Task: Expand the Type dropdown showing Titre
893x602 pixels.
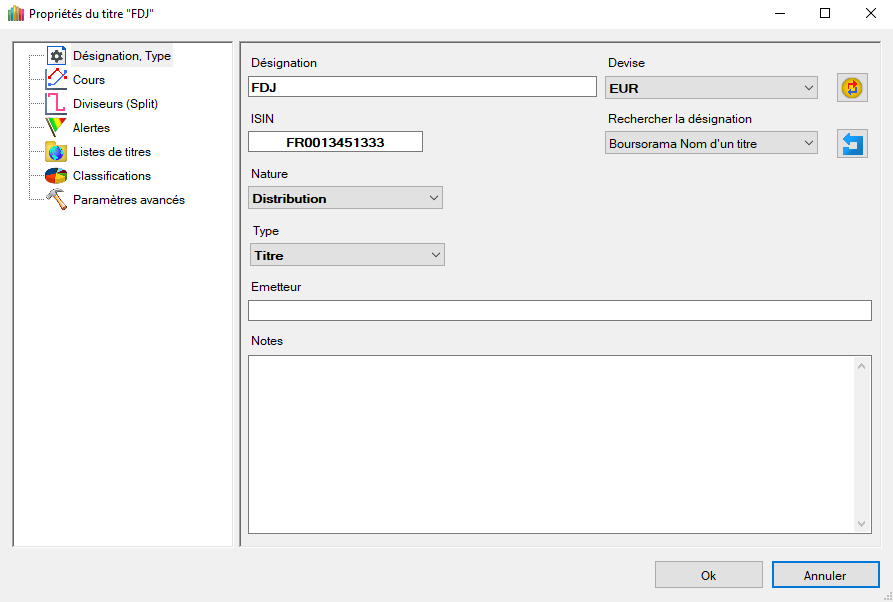Action: (347, 256)
